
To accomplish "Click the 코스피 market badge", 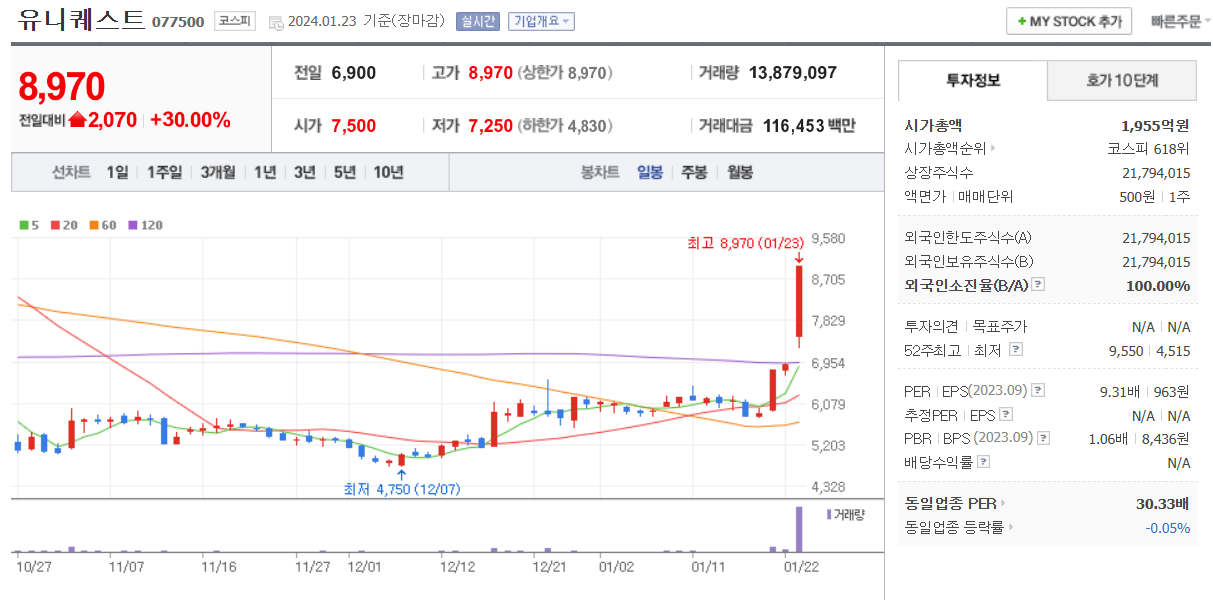I will [x=235, y=20].
